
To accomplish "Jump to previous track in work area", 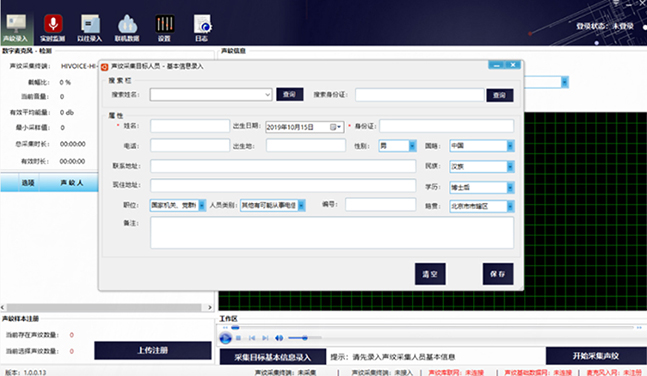I will (252, 338).
